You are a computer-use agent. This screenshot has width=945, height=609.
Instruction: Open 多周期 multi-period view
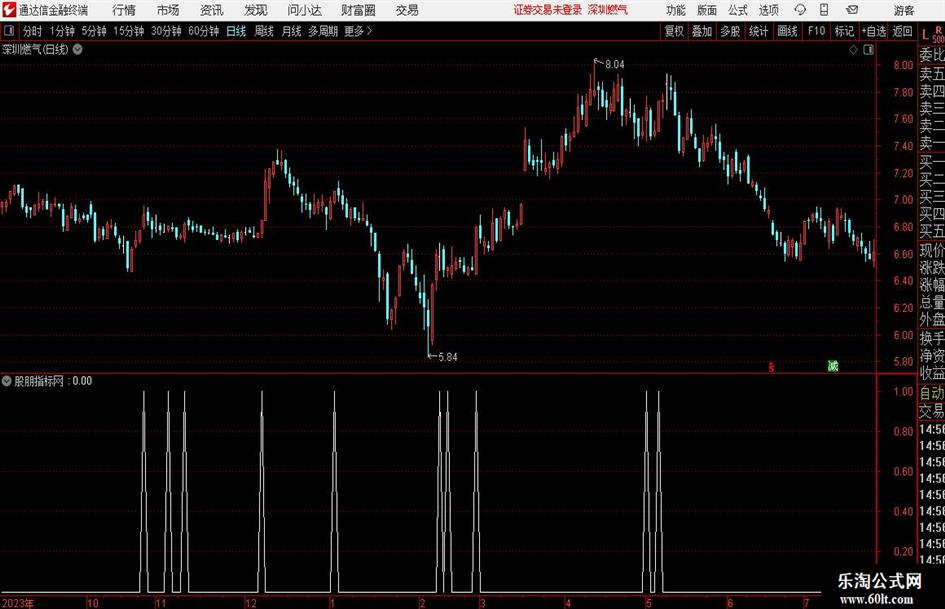pos(323,31)
